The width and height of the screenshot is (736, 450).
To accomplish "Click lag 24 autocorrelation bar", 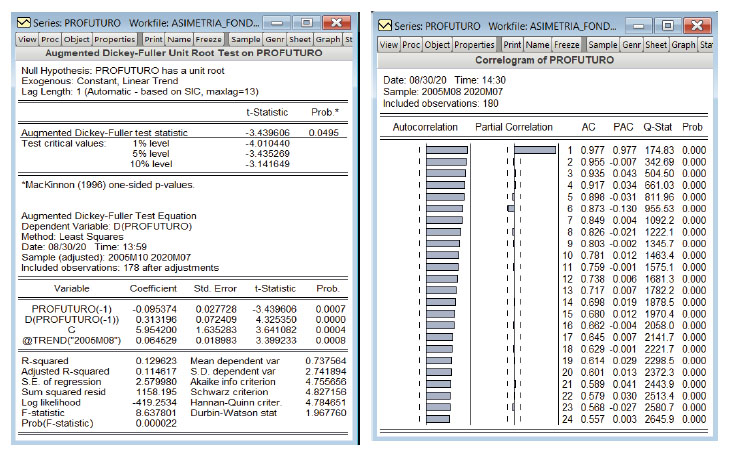I will pos(438,419).
